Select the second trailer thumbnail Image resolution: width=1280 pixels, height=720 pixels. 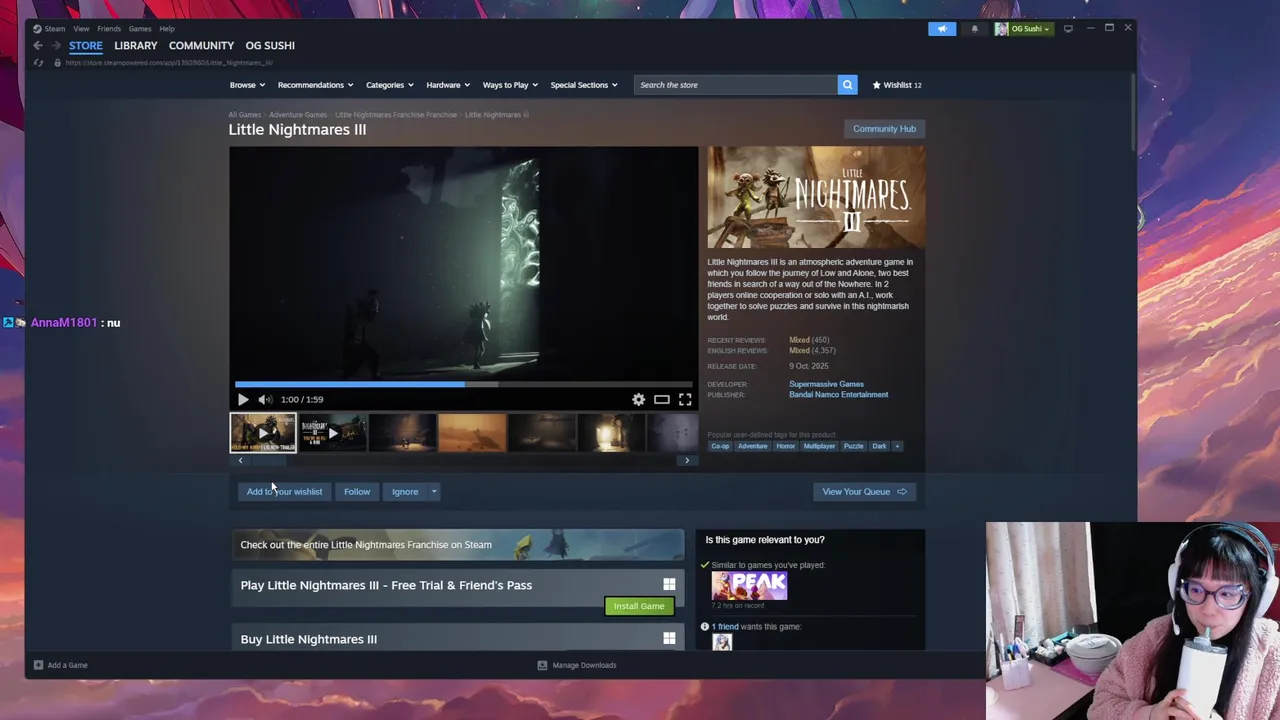point(332,433)
